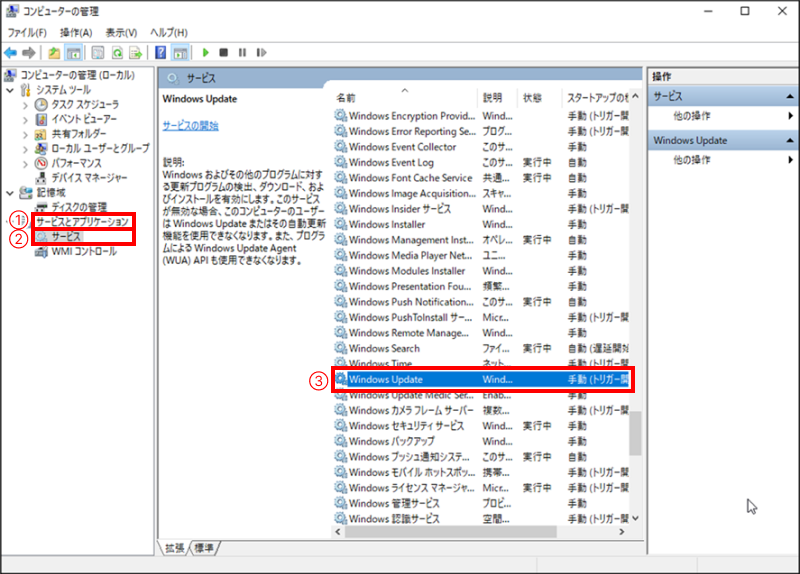Sort by 名前 column header
The height and width of the screenshot is (574, 800).
tap(406, 98)
